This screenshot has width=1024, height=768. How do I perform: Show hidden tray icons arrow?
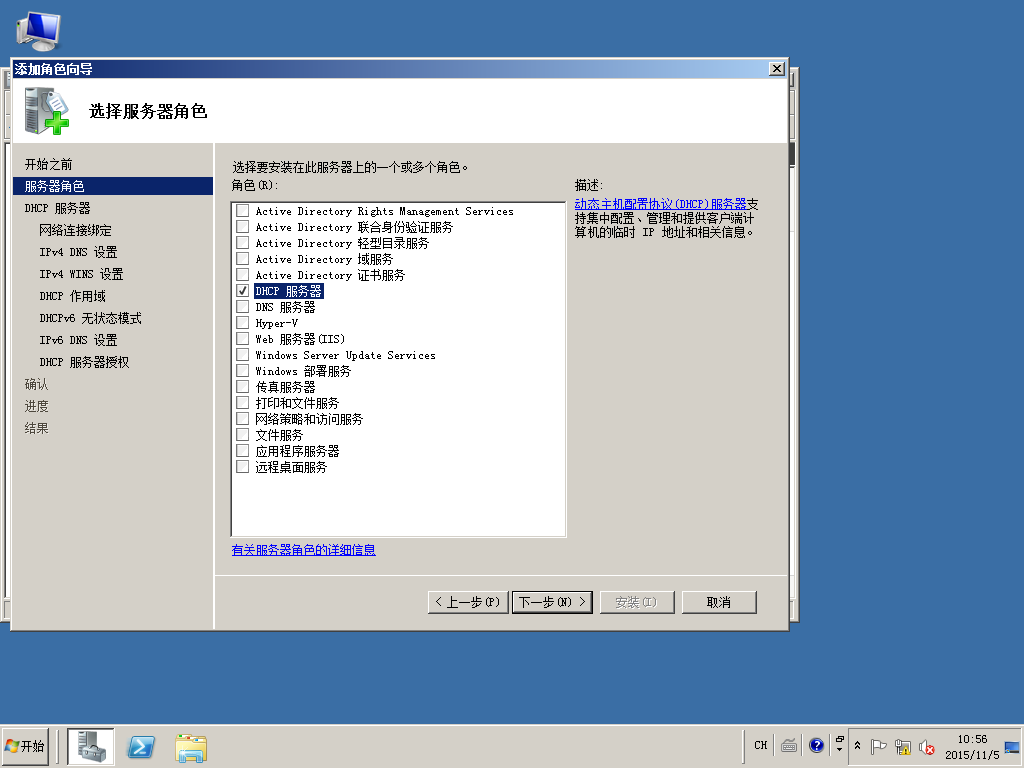click(x=857, y=746)
